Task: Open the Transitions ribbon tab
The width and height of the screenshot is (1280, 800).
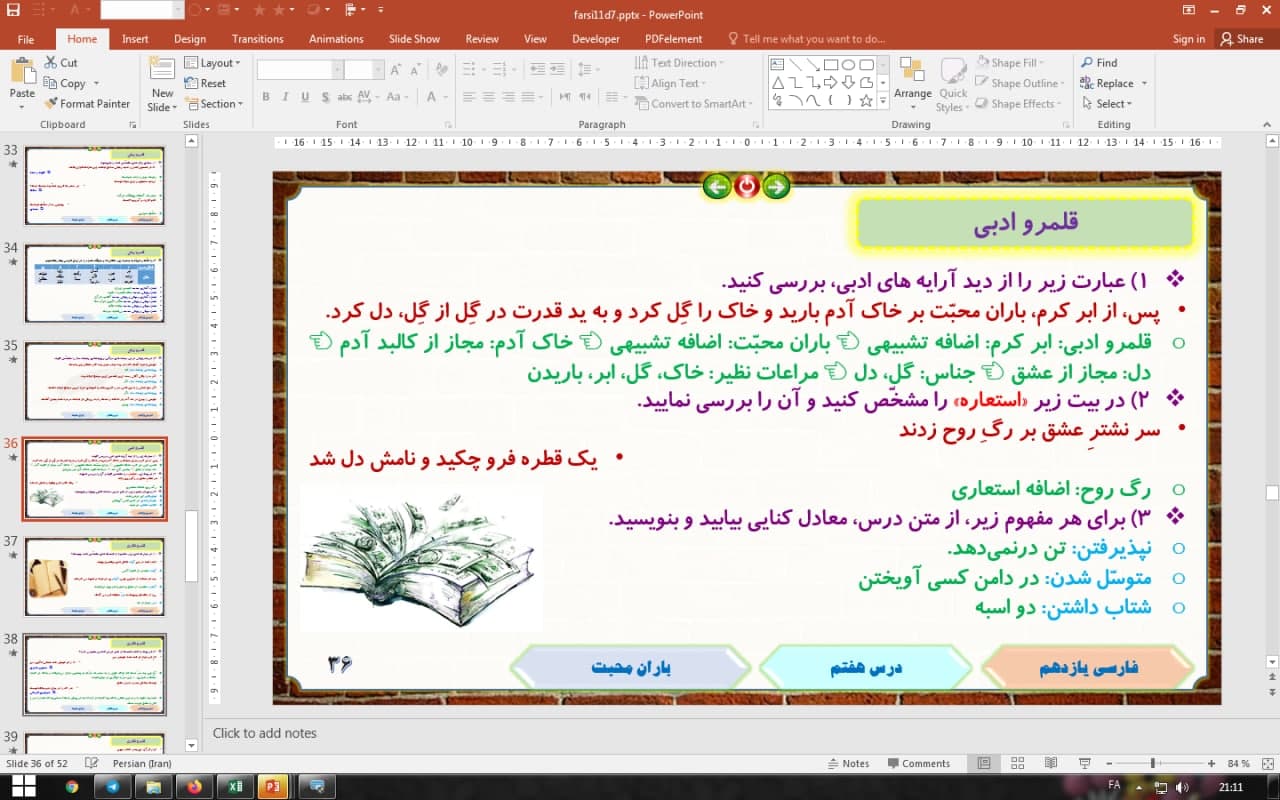Action: pos(257,39)
